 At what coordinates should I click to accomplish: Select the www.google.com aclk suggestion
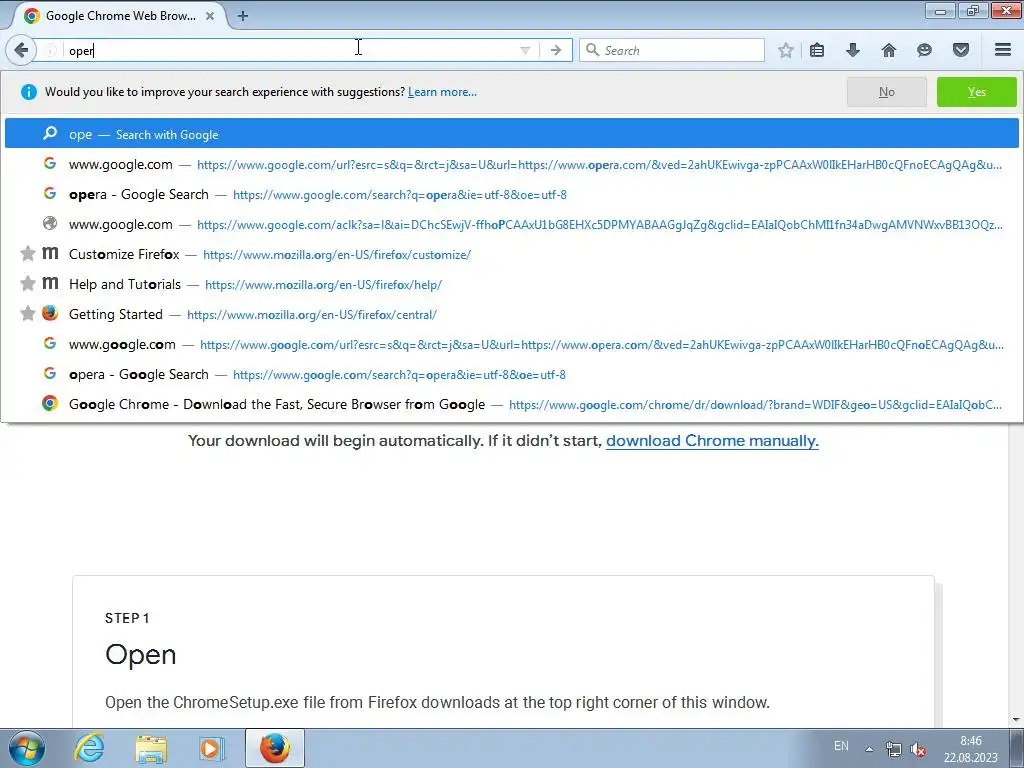(511, 225)
